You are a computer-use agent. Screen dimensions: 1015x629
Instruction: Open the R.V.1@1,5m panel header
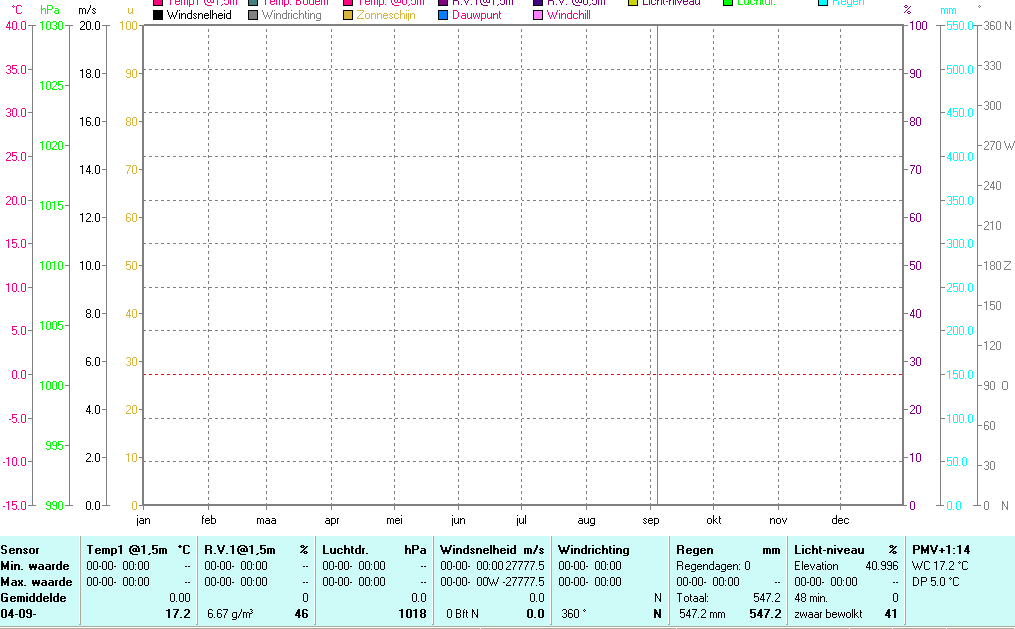256,549
